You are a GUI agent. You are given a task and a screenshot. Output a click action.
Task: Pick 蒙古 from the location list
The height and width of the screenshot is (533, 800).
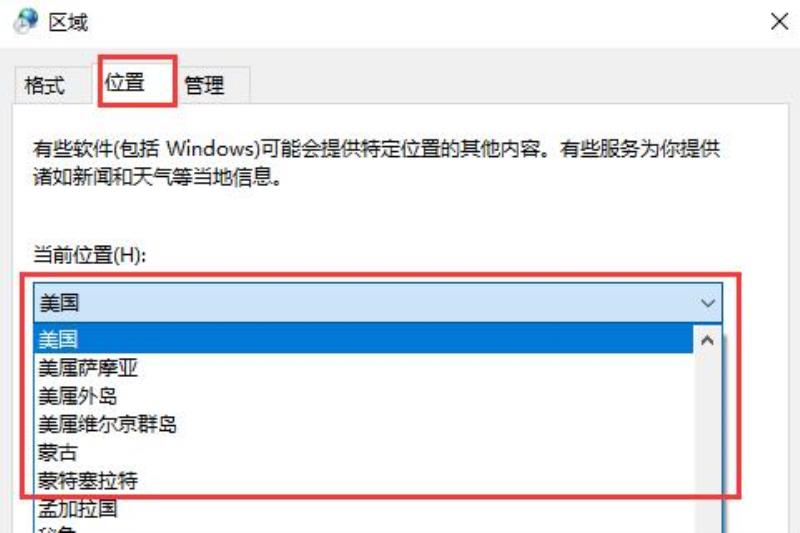[363, 452]
